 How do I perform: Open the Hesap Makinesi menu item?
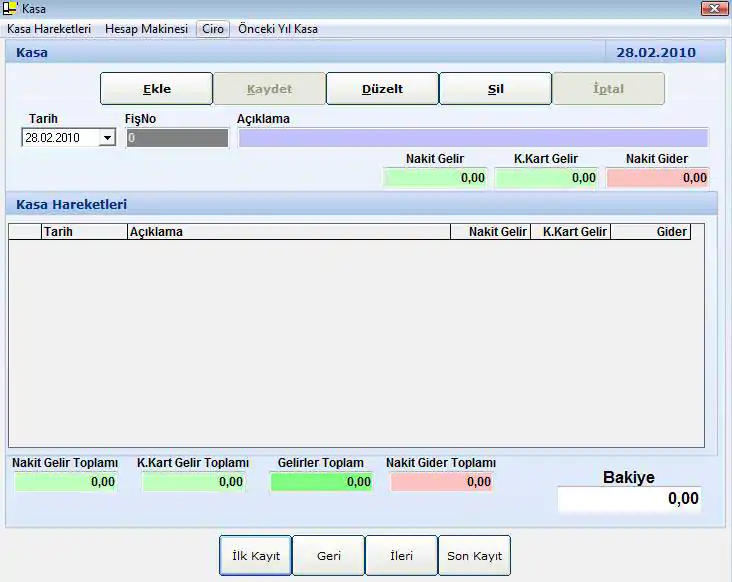click(146, 29)
